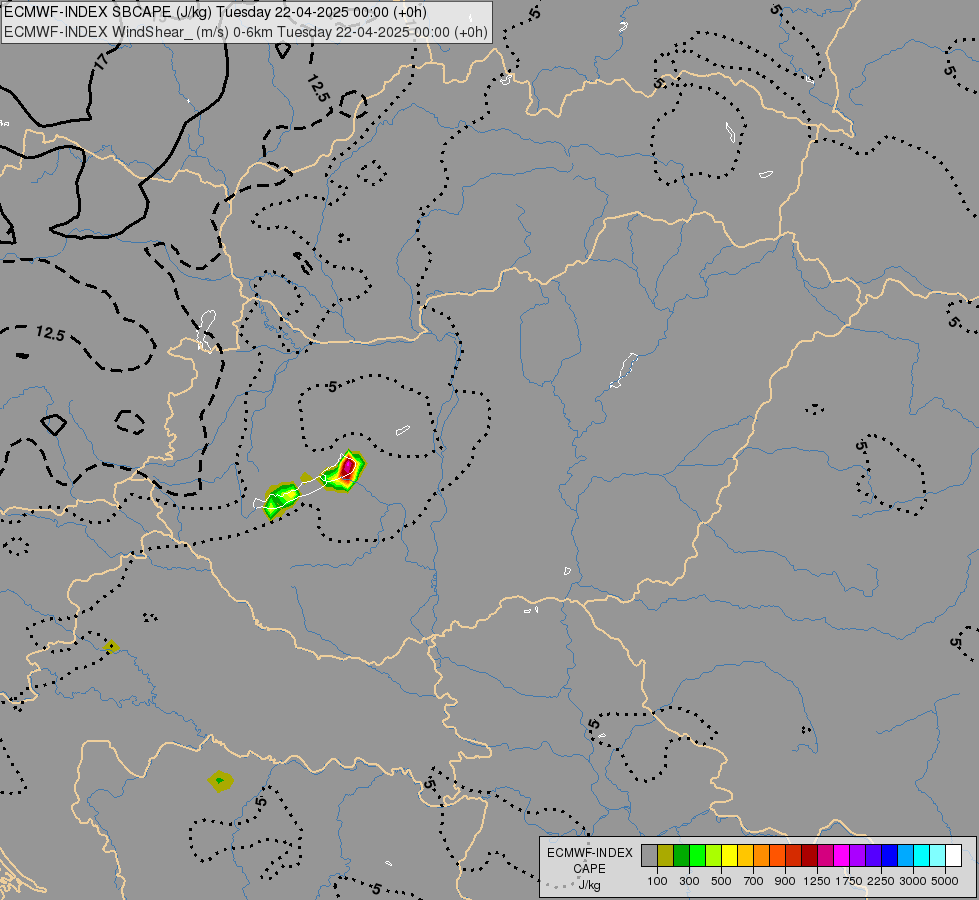Viewport: 979px width, 900px height.
Task: Click the WindShear 0-6km title line
Action: coord(246,32)
